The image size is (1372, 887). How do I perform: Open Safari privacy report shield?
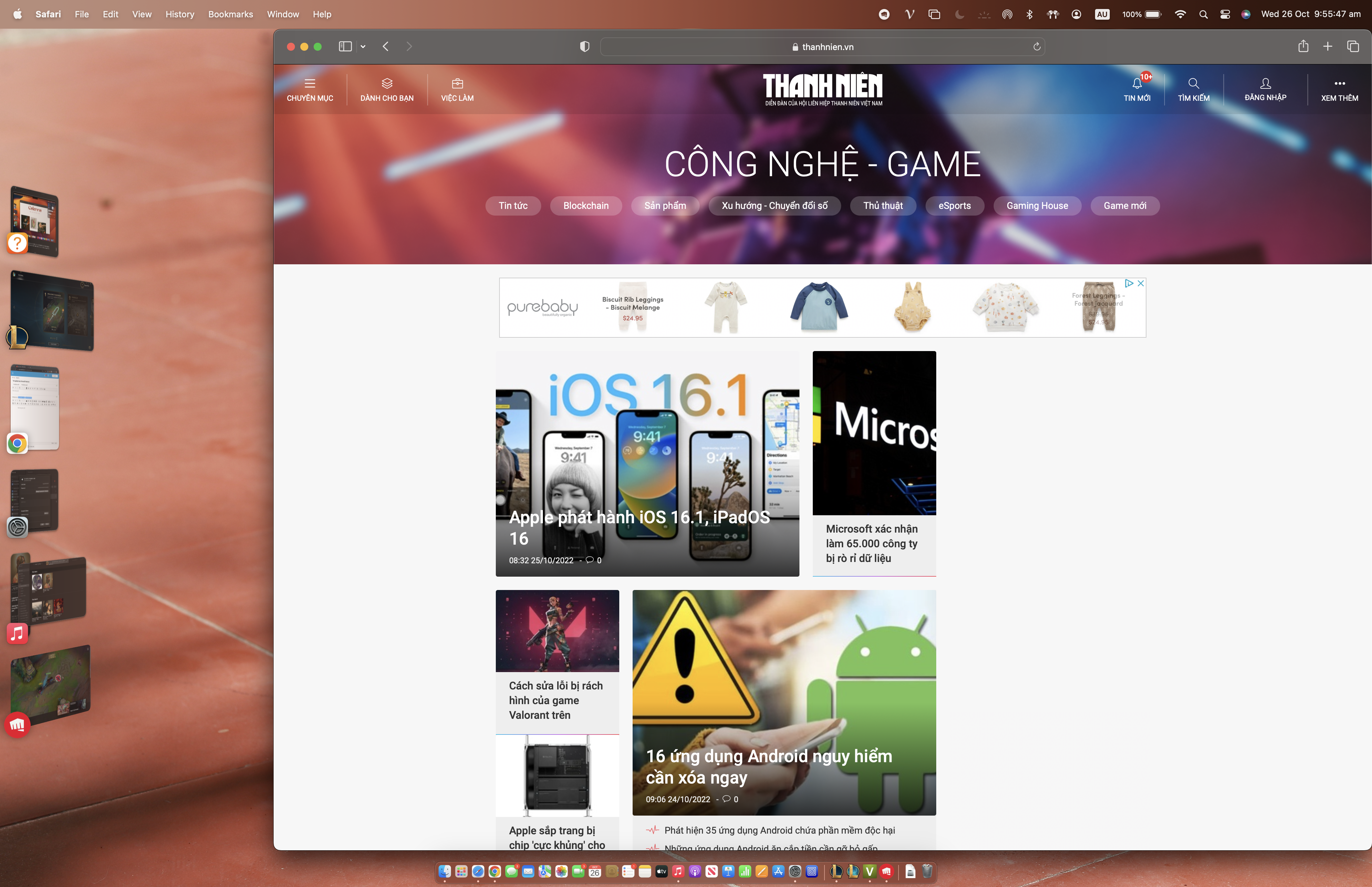[x=584, y=47]
